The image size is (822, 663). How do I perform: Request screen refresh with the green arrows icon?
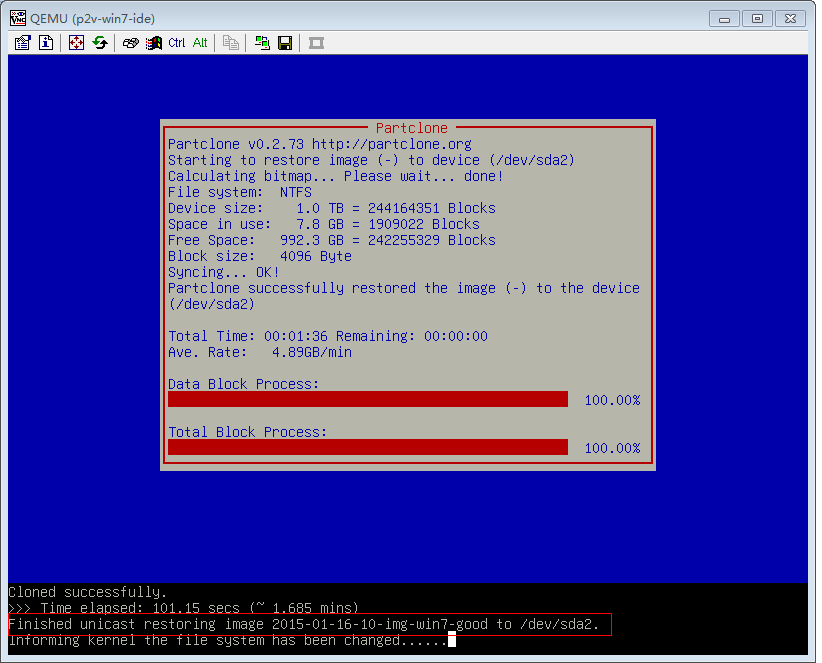click(100, 42)
